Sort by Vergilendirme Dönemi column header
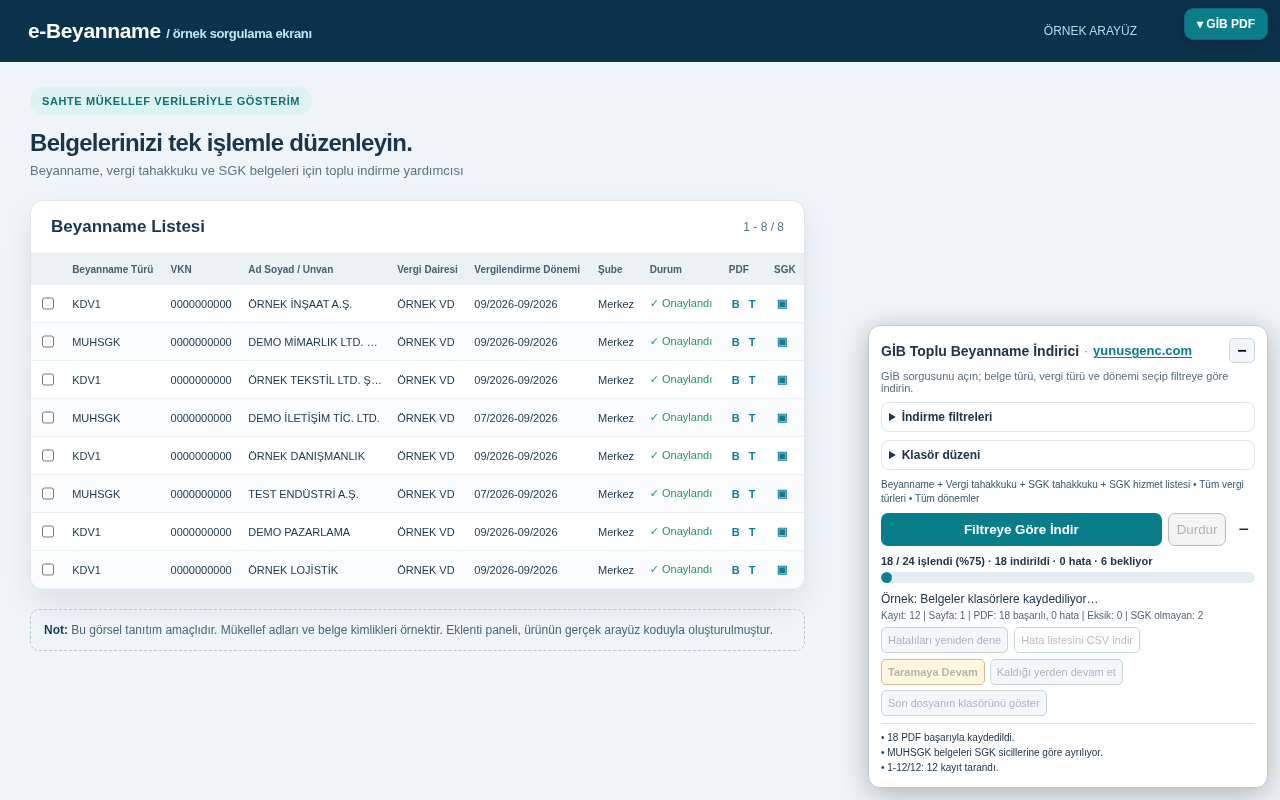Screen dimensions: 1280x800 click(527, 270)
